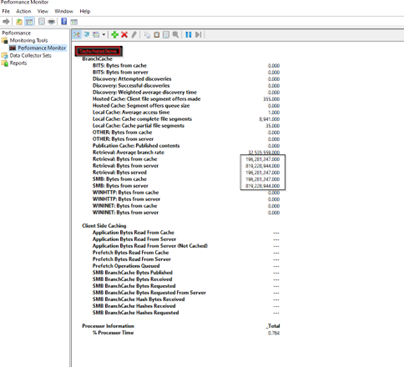Viewport: 404px width, 367px height.
Task: Select Retrieval: Bytes served
Action: [x=119, y=172]
